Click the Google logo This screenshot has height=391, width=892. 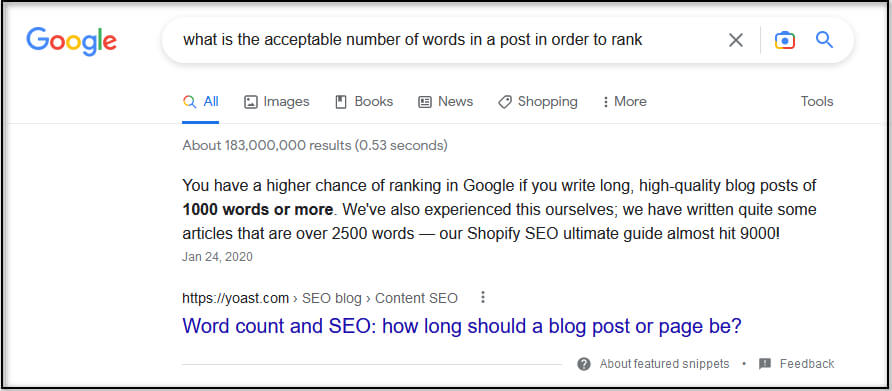point(71,40)
